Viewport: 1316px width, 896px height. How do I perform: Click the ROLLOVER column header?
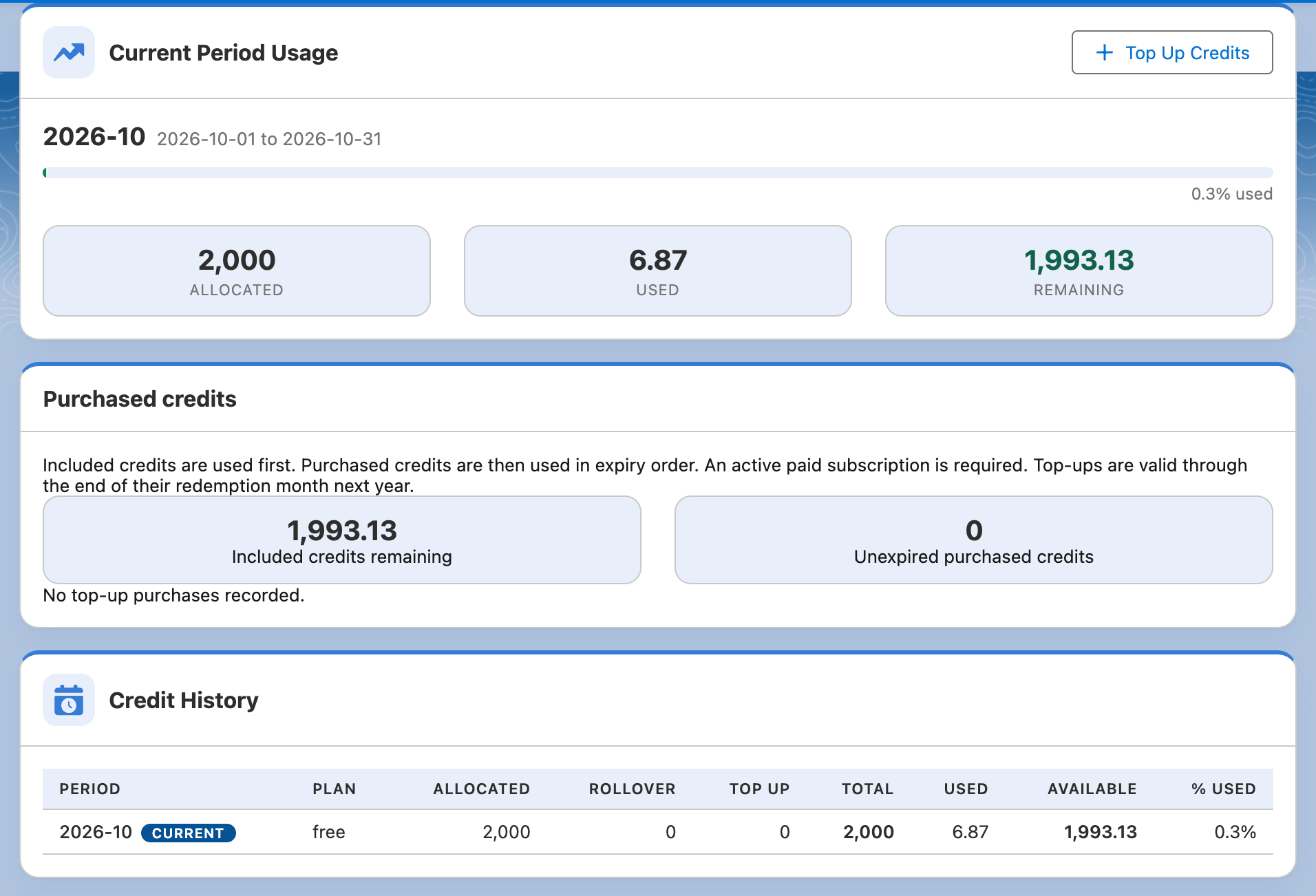click(633, 789)
